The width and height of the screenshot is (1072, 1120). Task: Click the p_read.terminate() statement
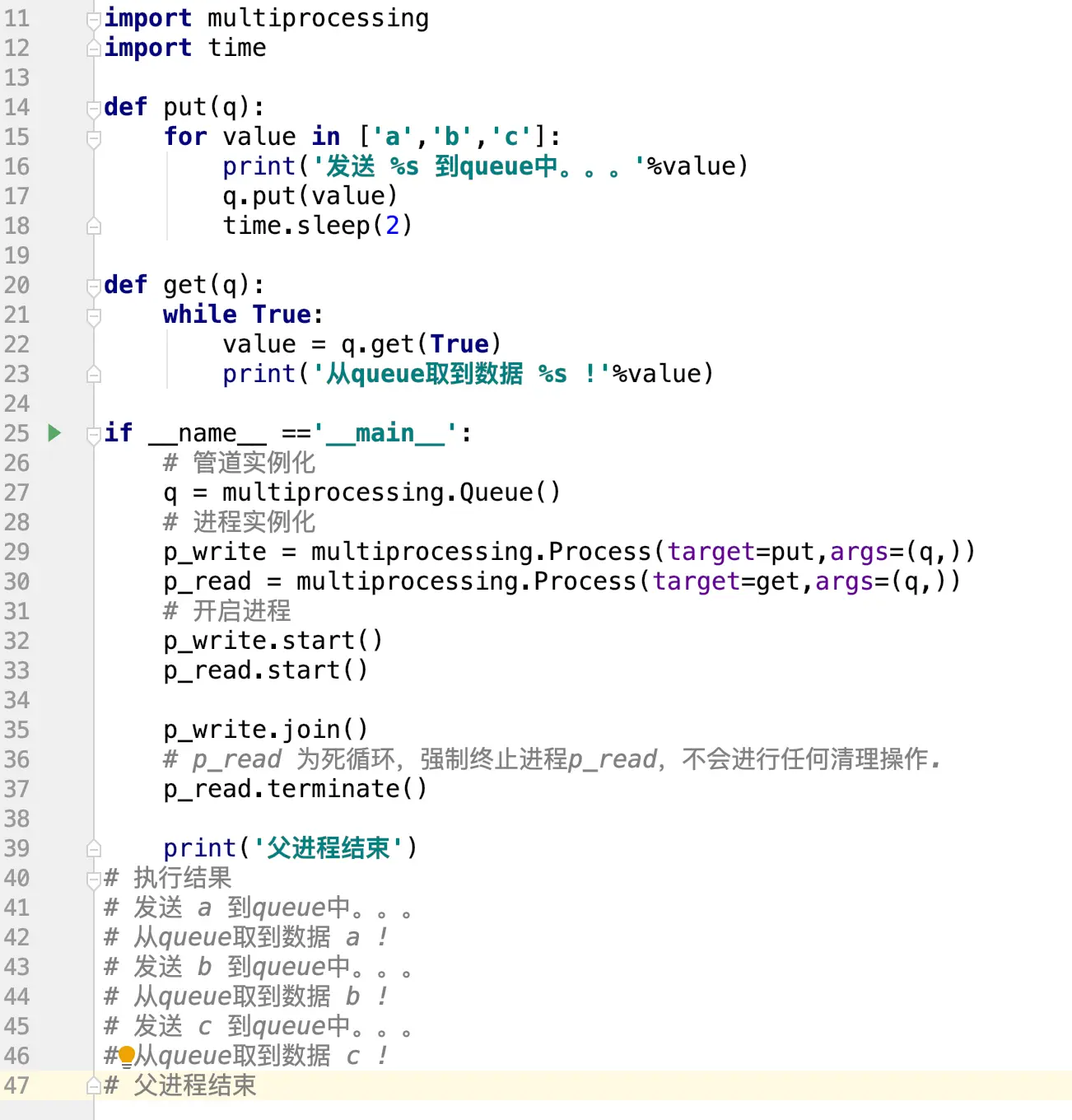[x=296, y=789]
